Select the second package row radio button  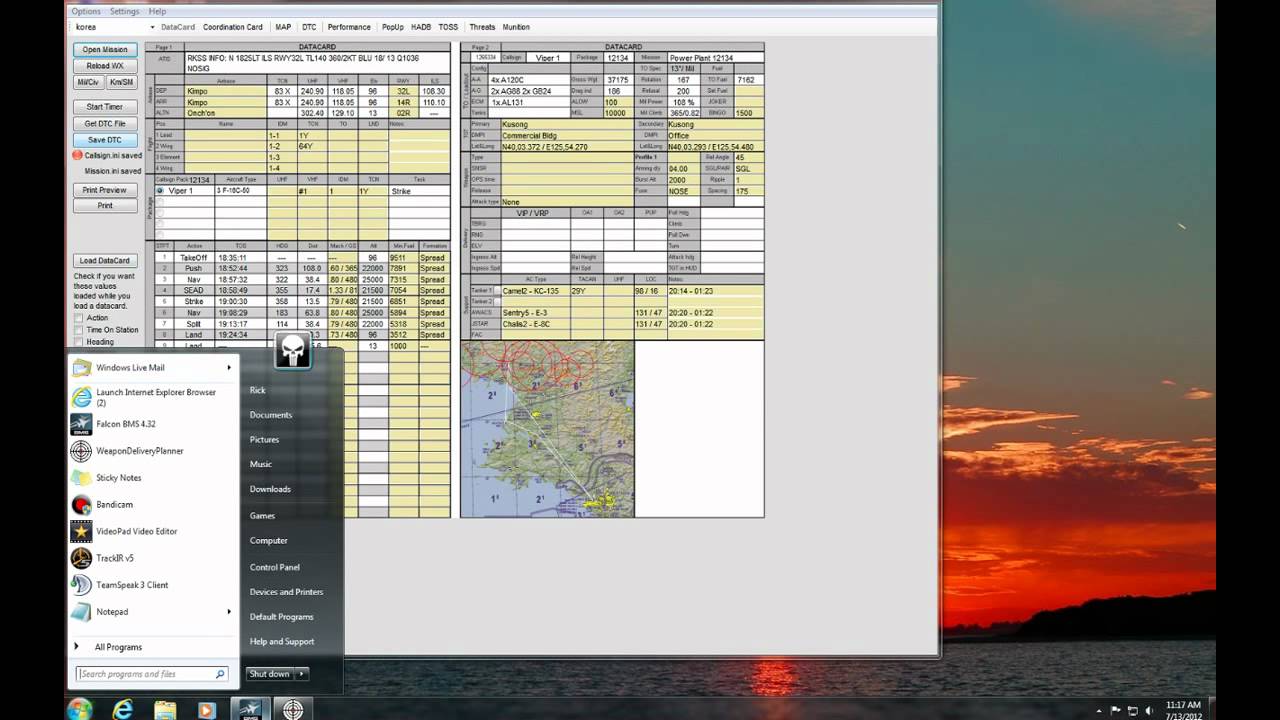[160, 201]
